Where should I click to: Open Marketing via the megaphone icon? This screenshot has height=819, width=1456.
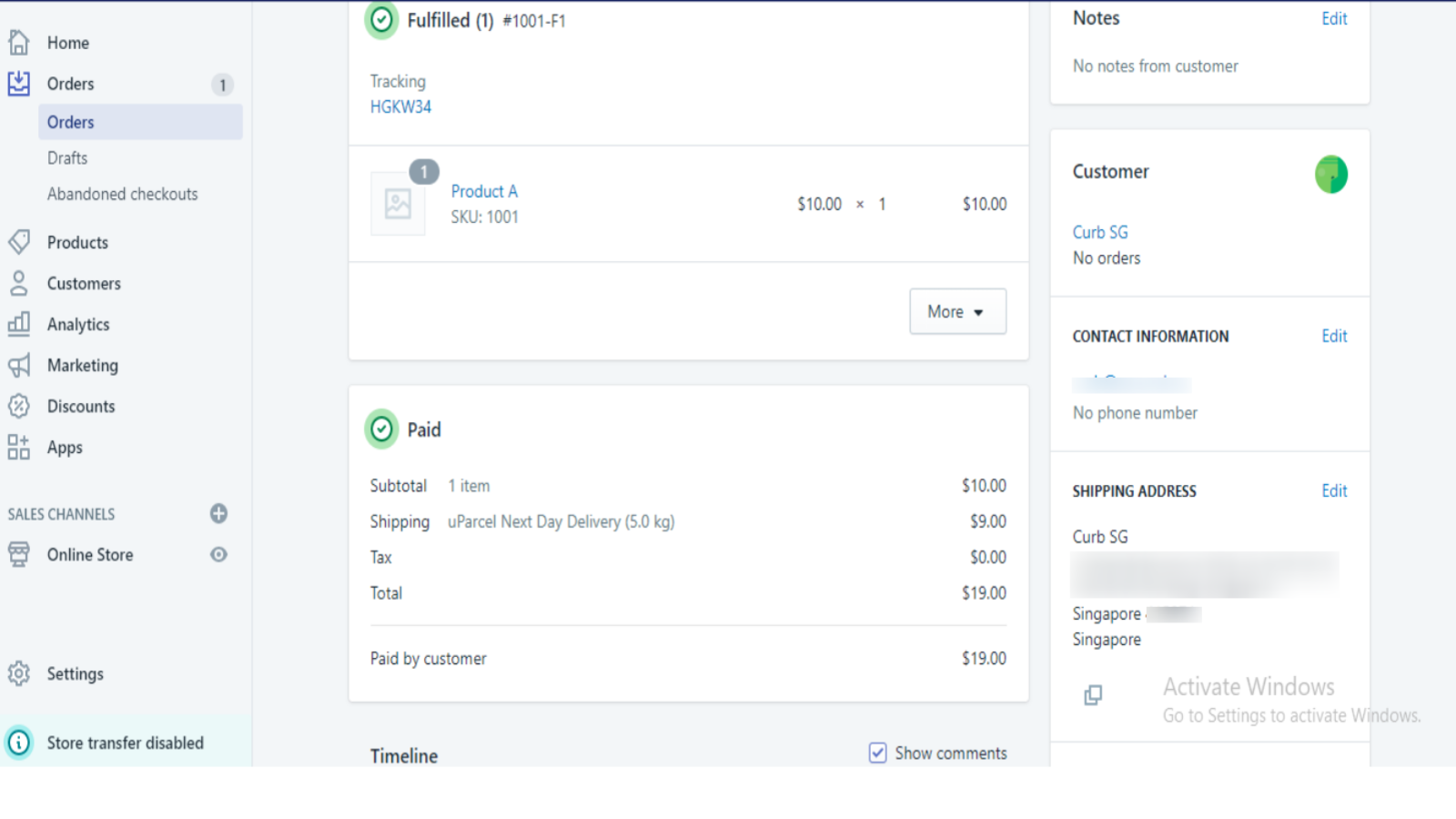[19, 365]
